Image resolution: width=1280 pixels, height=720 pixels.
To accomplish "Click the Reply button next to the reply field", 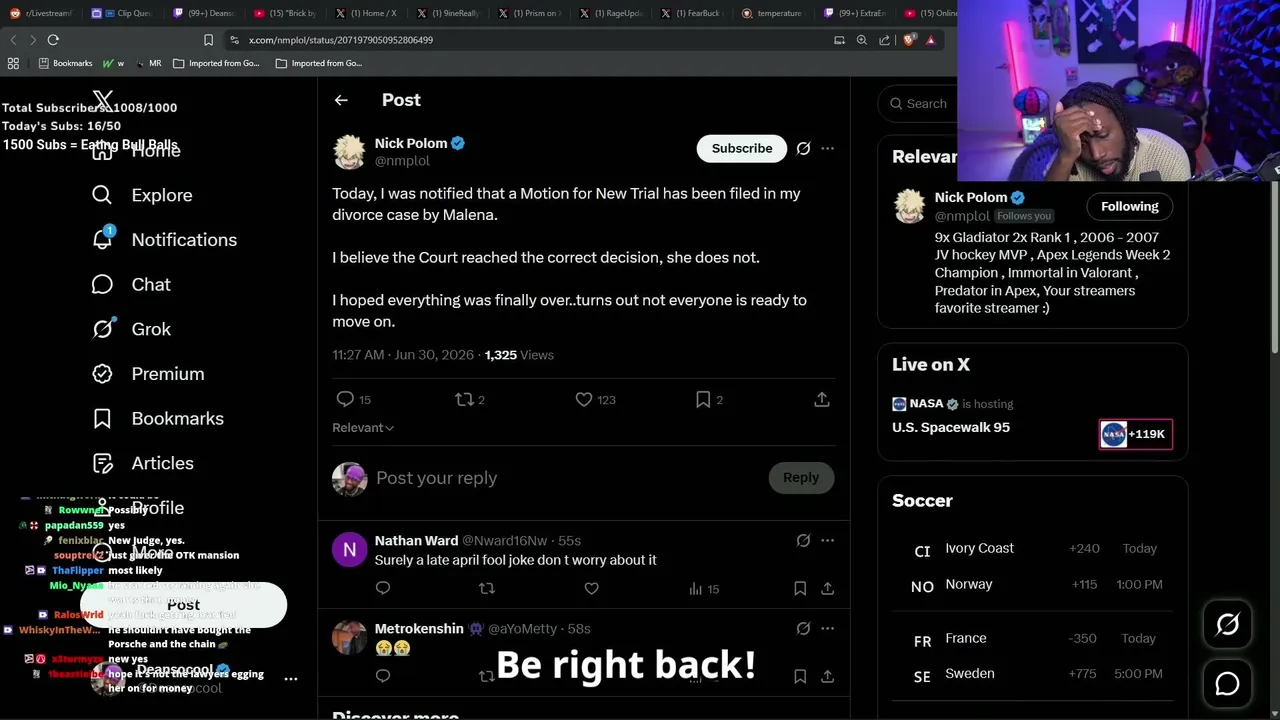I will click(801, 478).
